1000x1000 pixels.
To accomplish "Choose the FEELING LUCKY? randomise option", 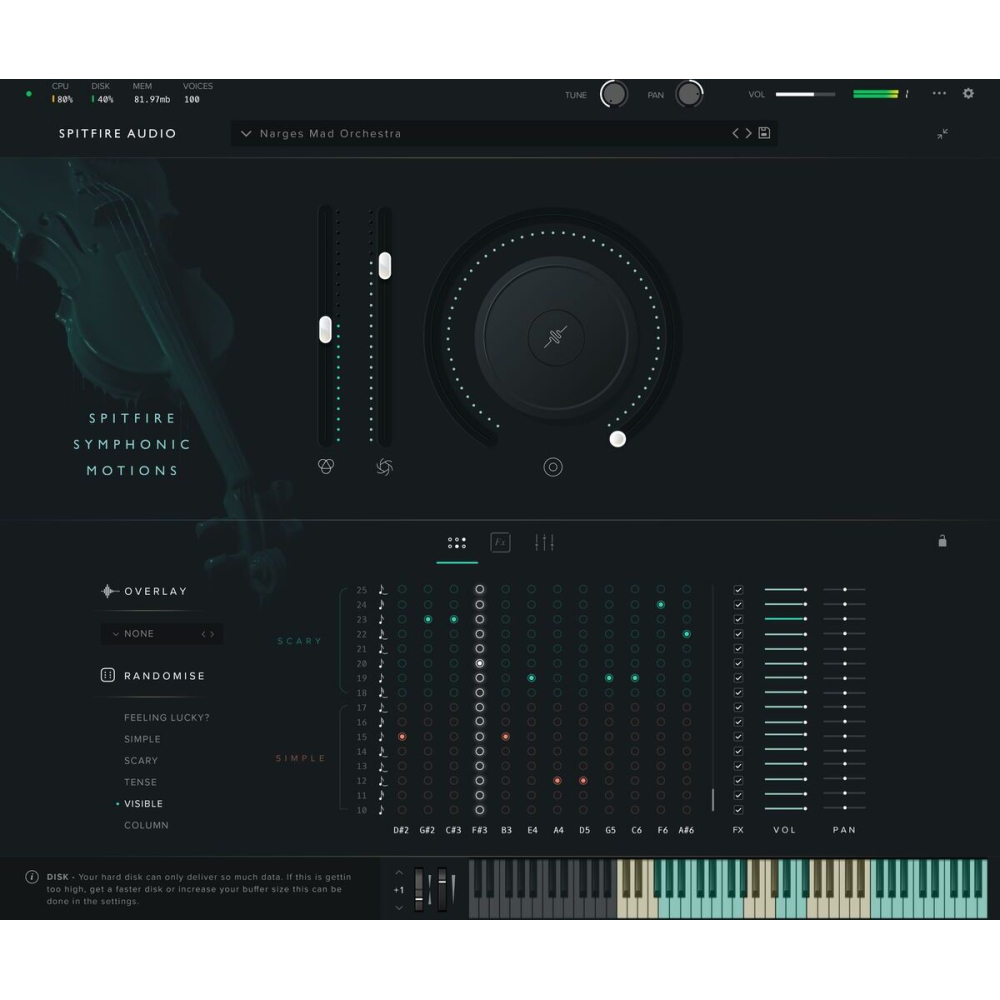I will 166,718.
